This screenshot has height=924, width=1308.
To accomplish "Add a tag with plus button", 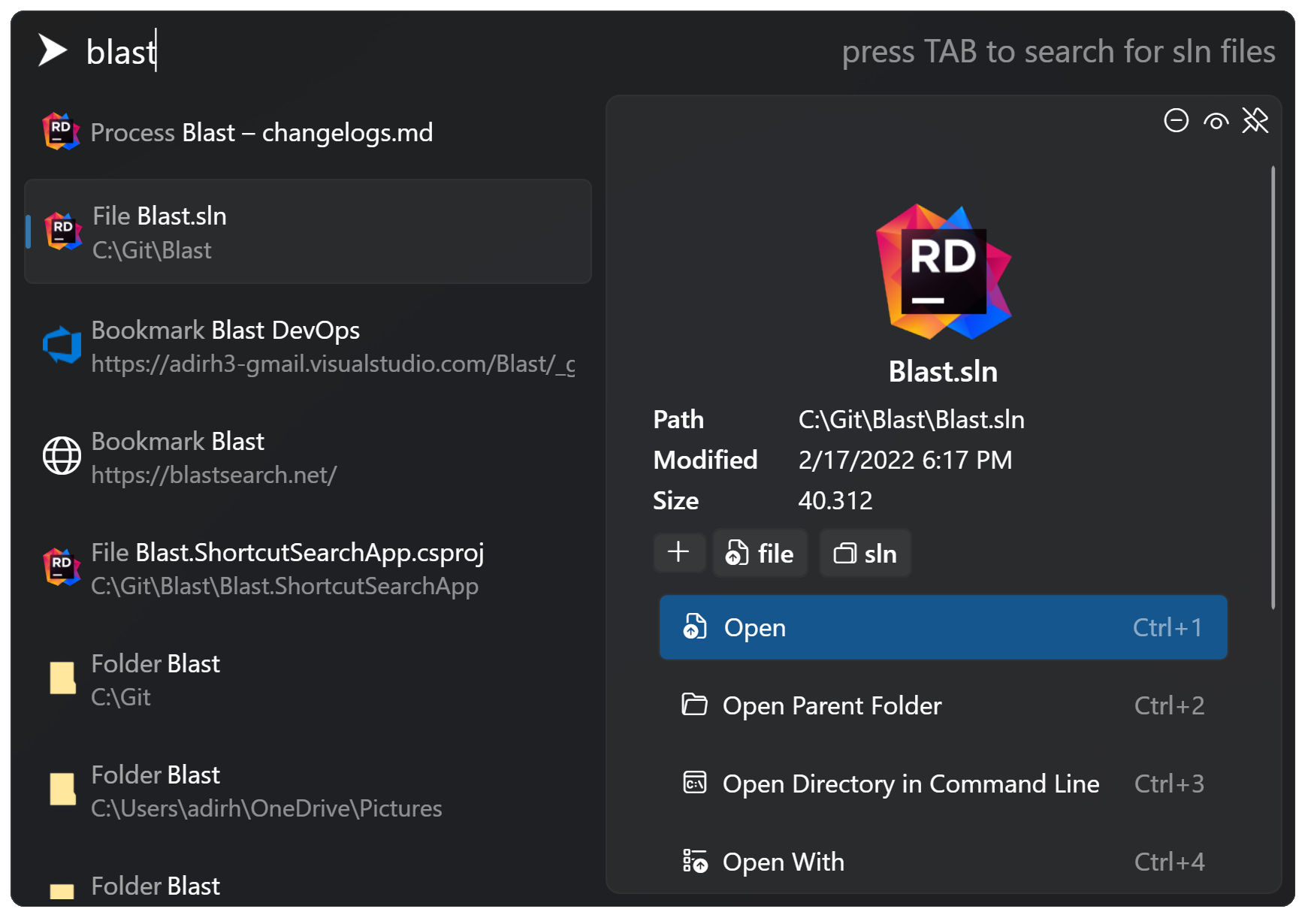I will click(x=678, y=552).
